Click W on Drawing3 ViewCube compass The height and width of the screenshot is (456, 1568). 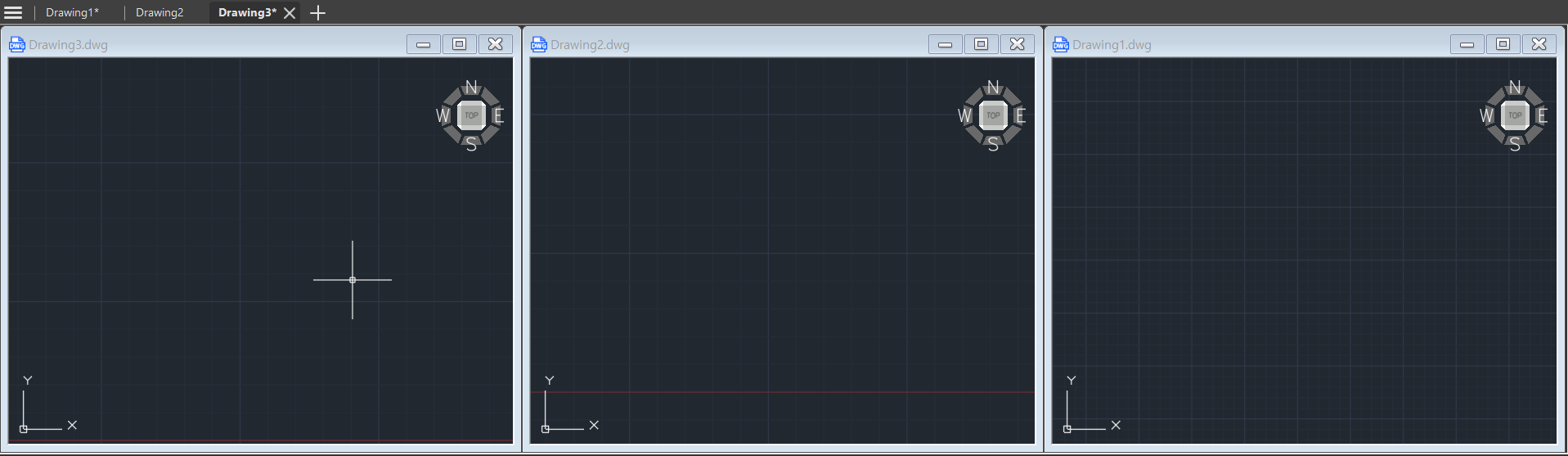coord(443,115)
